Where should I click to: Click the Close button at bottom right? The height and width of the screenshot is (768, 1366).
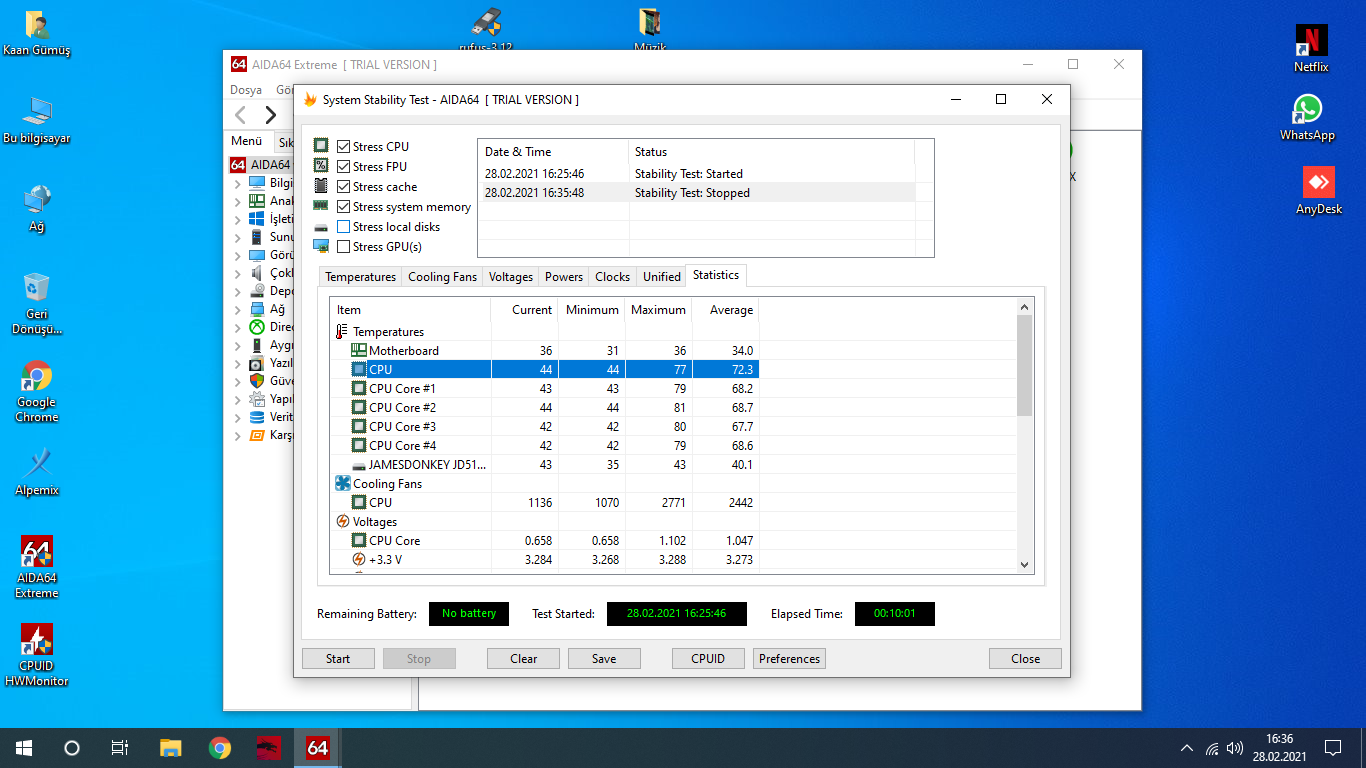point(1025,659)
